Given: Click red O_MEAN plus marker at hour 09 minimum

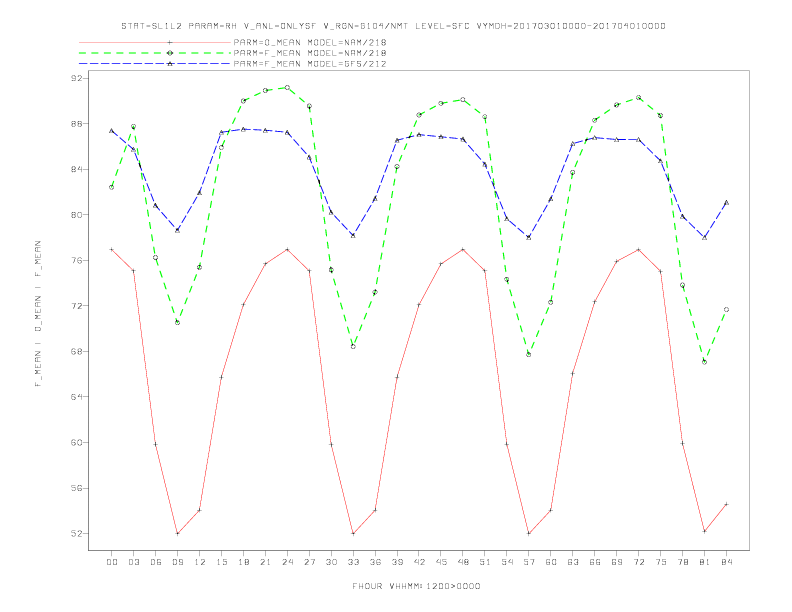Looking at the screenshot, I should coord(177,533).
